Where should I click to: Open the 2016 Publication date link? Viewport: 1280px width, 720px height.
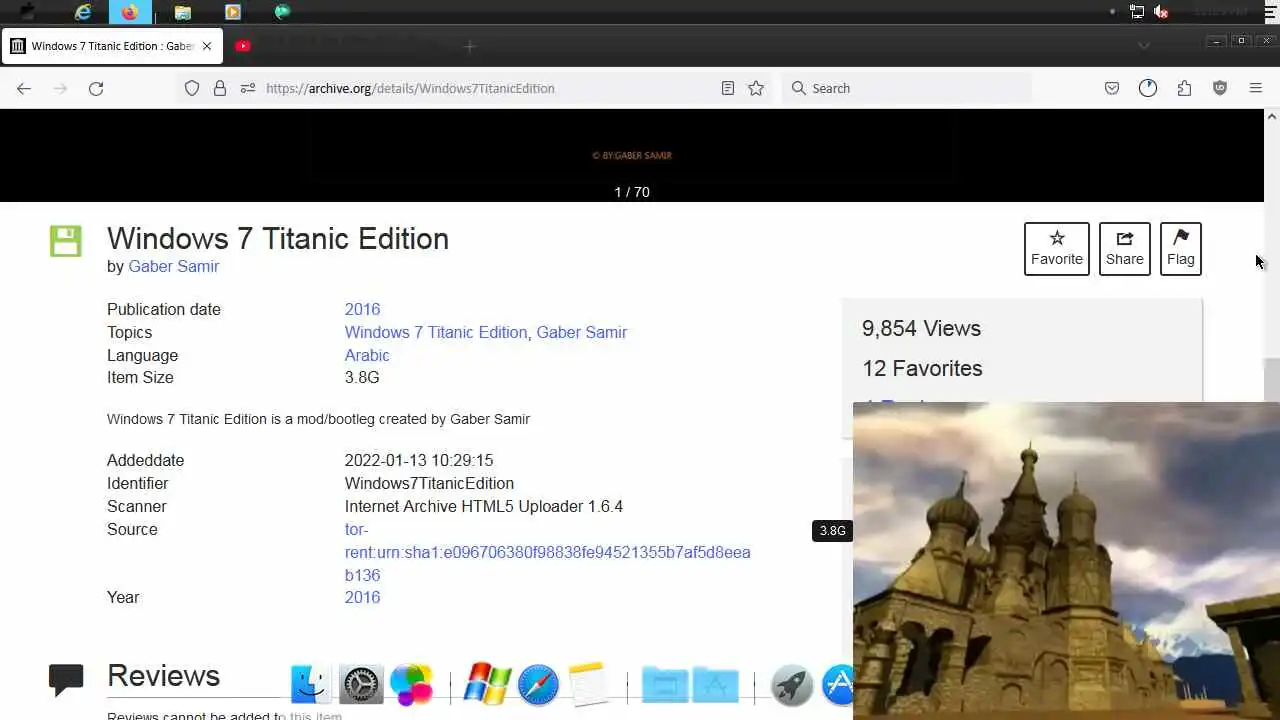pyautogui.click(x=362, y=309)
